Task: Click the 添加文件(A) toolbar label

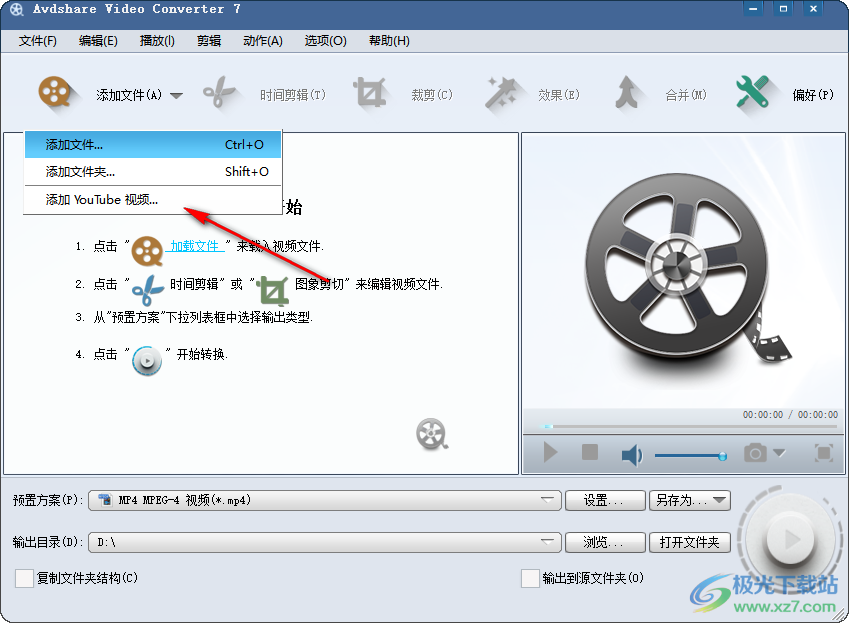Action: click(129, 95)
